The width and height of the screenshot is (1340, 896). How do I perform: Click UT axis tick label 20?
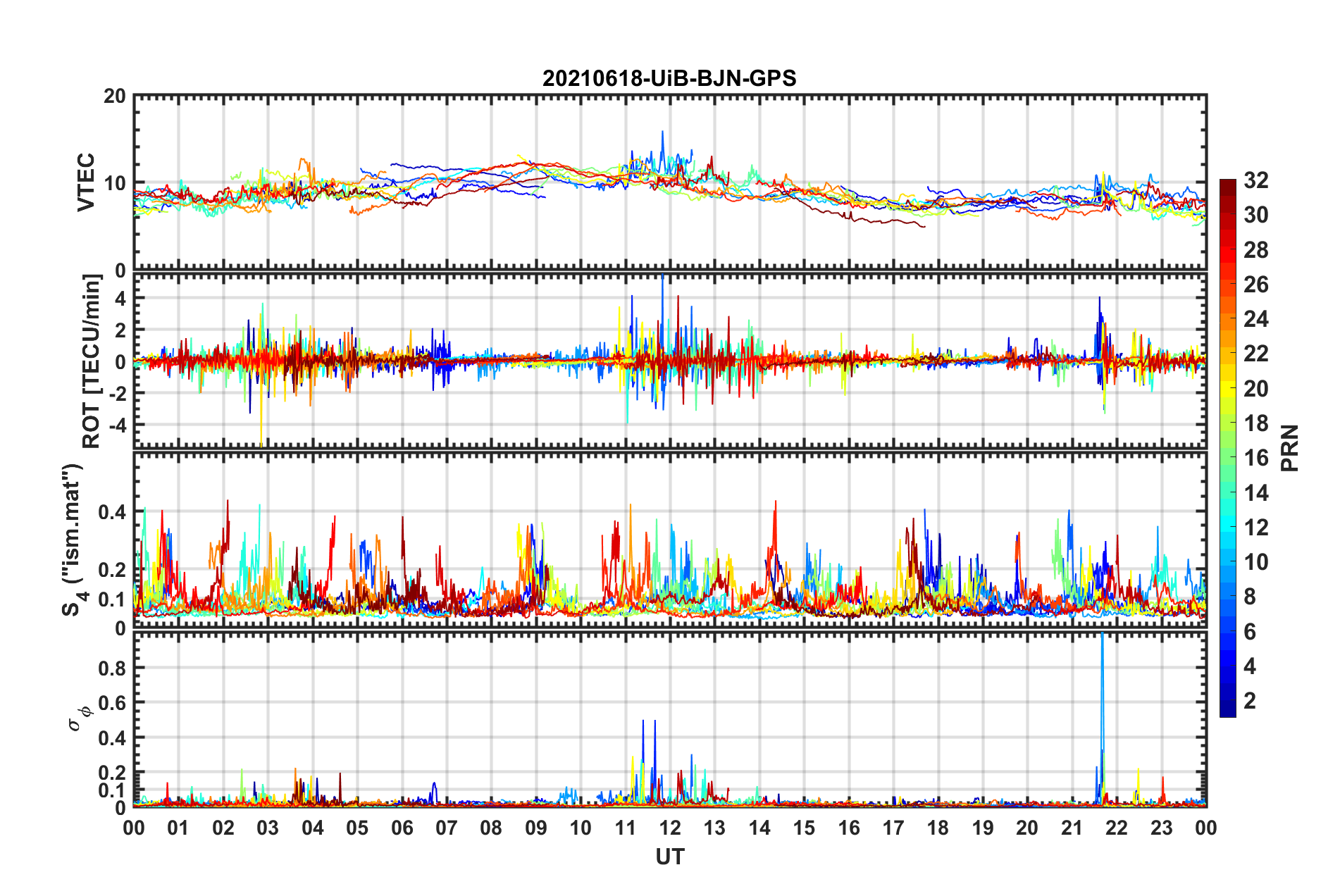pyautogui.click(x=1027, y=828)
